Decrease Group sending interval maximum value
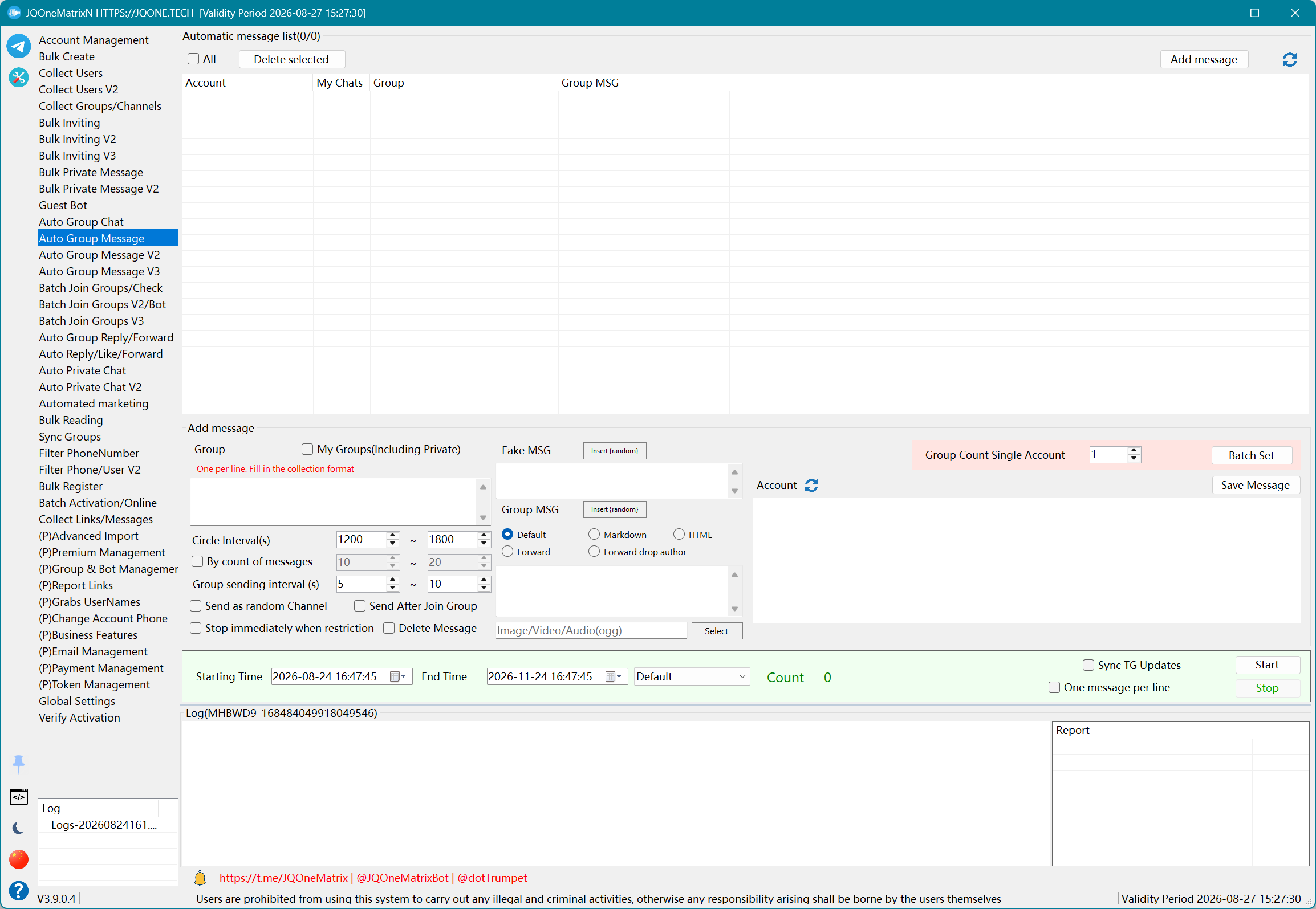 (x=484, y=588)
